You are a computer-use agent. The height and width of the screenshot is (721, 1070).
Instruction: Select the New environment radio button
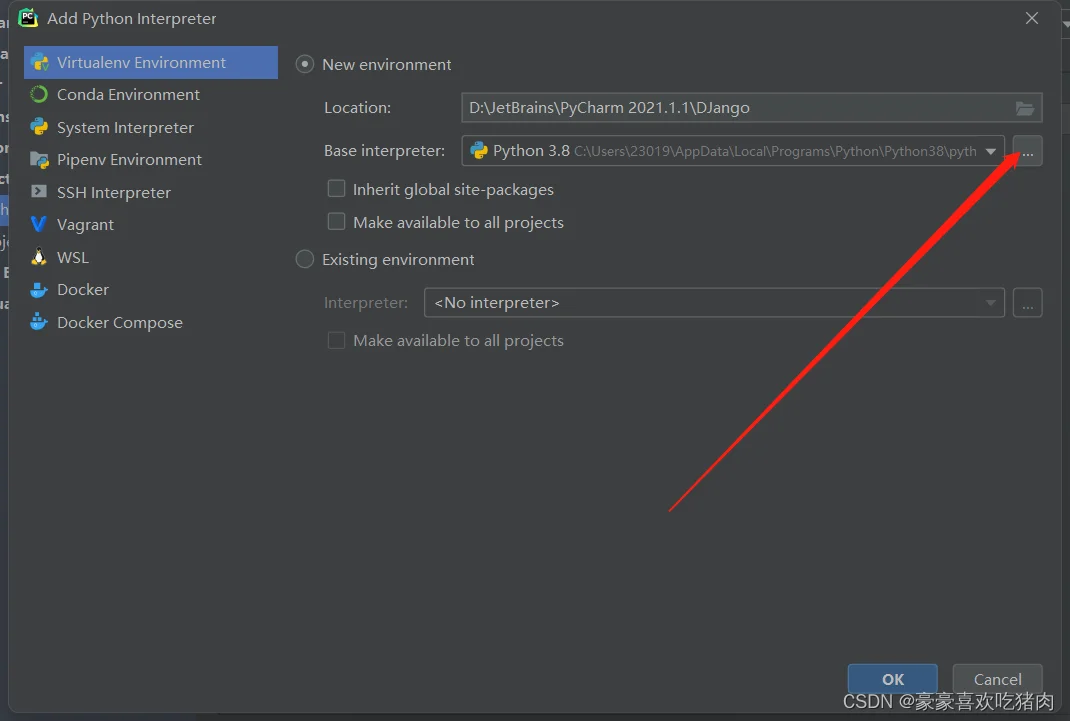coord(304,64)
